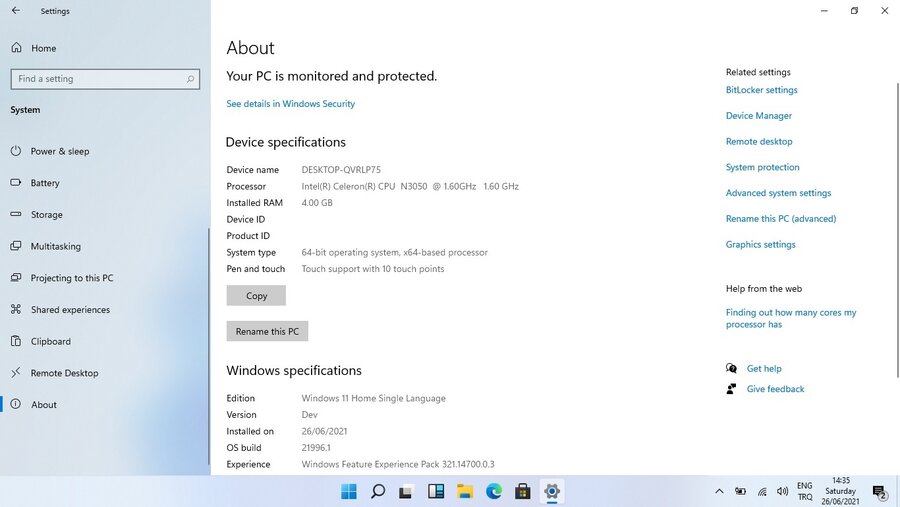
Task: Open Finding out how many cores link
Action: click(x=790, y=318)
